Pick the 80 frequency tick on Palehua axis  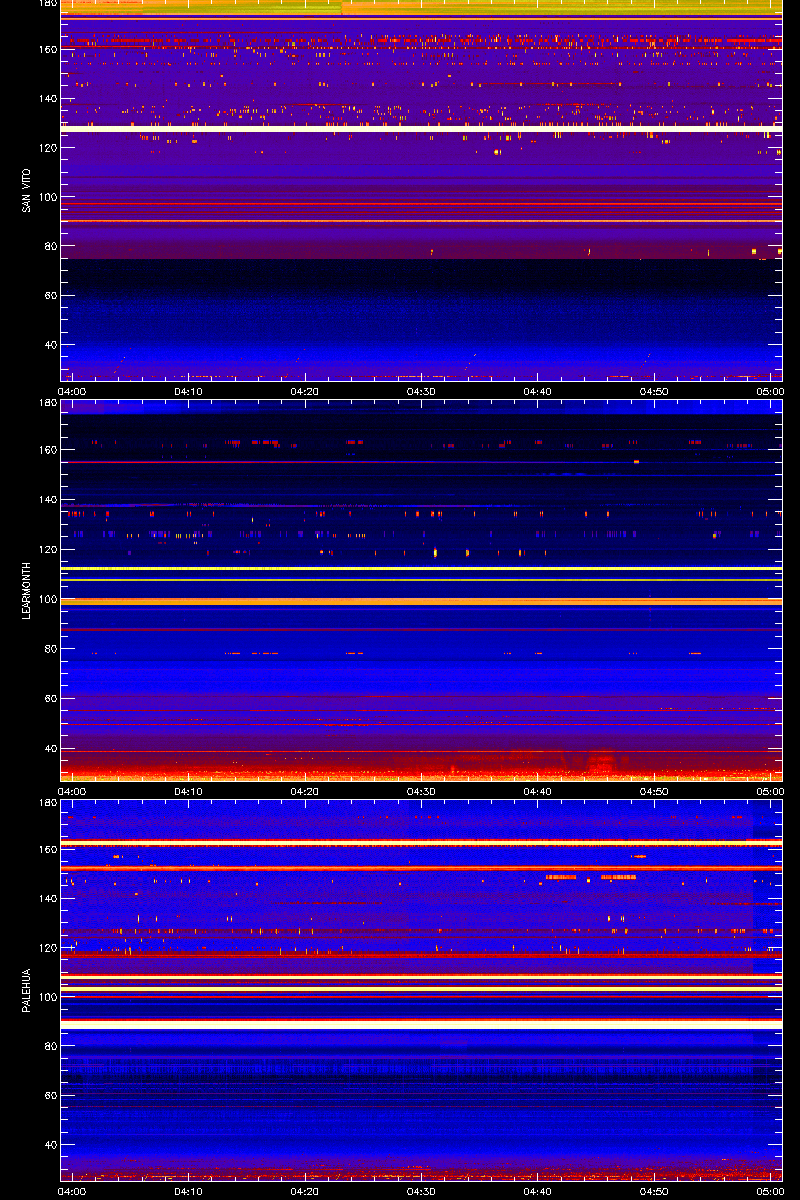pyautogui.click(x=50, y=1046)
